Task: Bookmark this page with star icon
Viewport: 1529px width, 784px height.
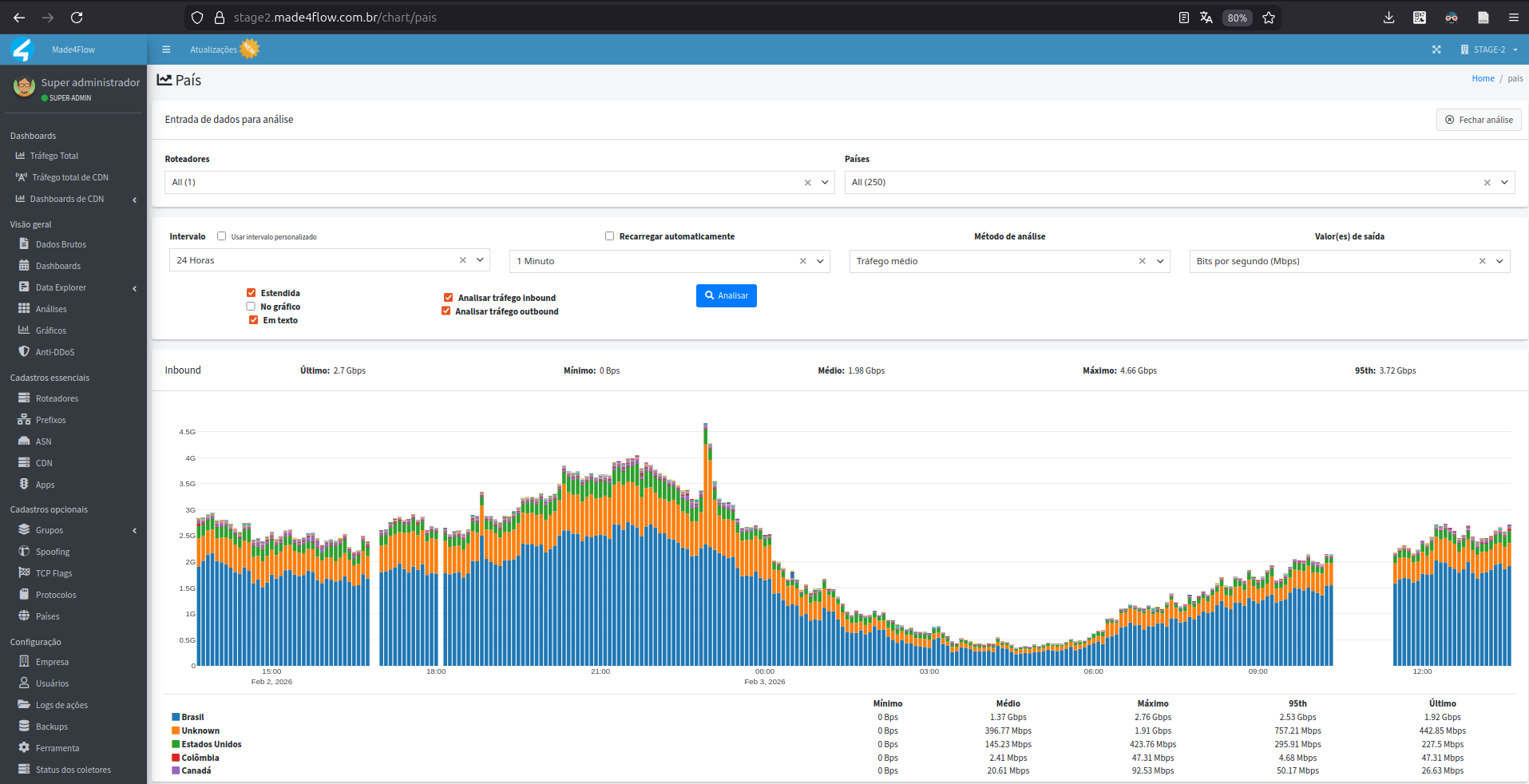Action: tap(1269, 18)
